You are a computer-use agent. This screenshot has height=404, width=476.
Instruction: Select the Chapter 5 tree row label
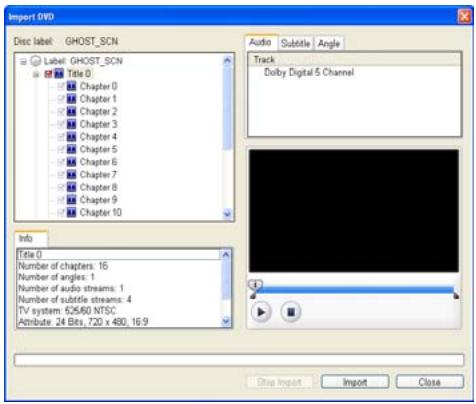click(98, 149)
